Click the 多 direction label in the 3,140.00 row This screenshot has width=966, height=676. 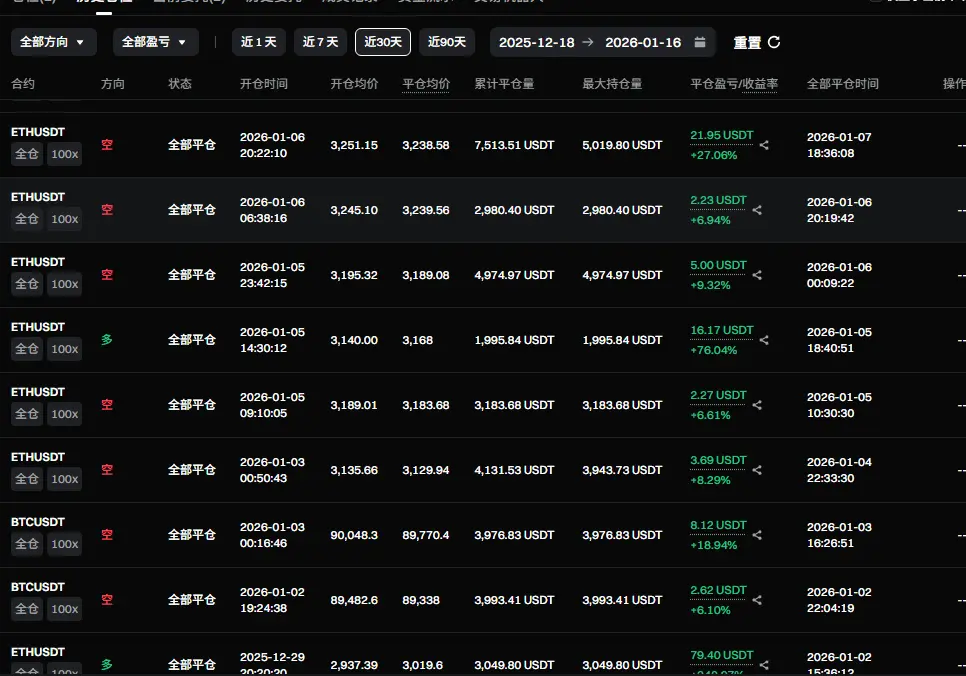tap(107, 340)
